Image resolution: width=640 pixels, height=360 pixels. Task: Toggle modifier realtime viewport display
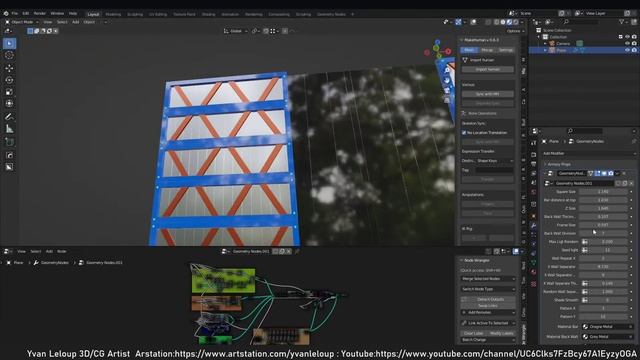604,173
